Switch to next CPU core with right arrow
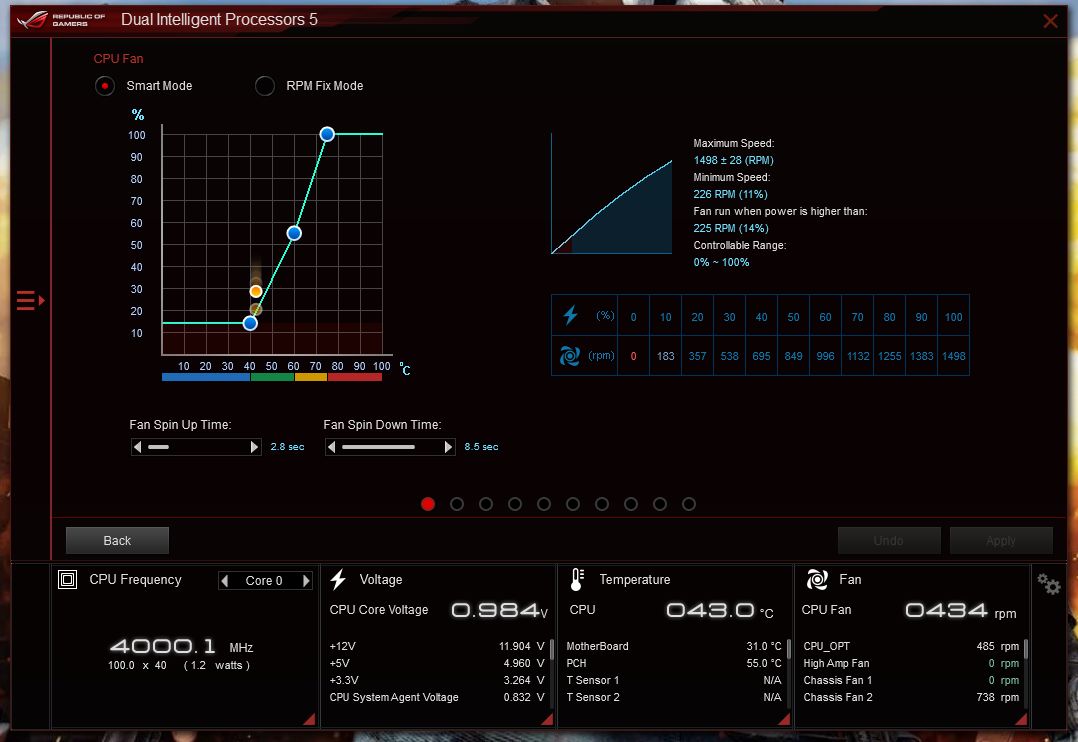This screenshot has height=742, width=1078. pyautogui.click(x=306, y=581)
